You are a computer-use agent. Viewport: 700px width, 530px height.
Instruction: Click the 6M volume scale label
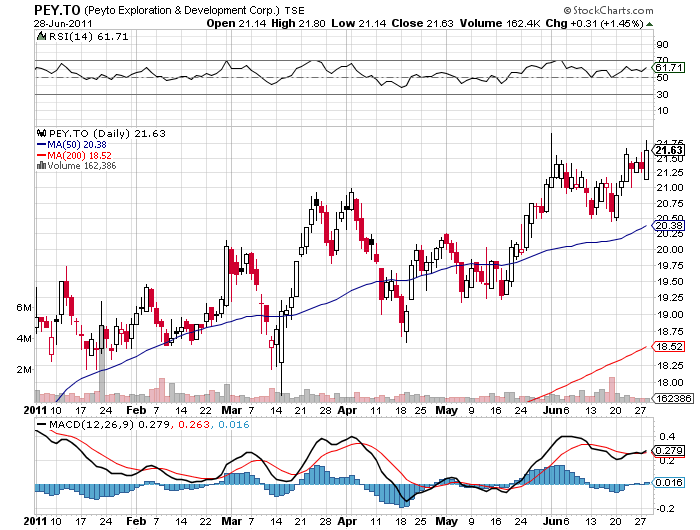(24, 308)
